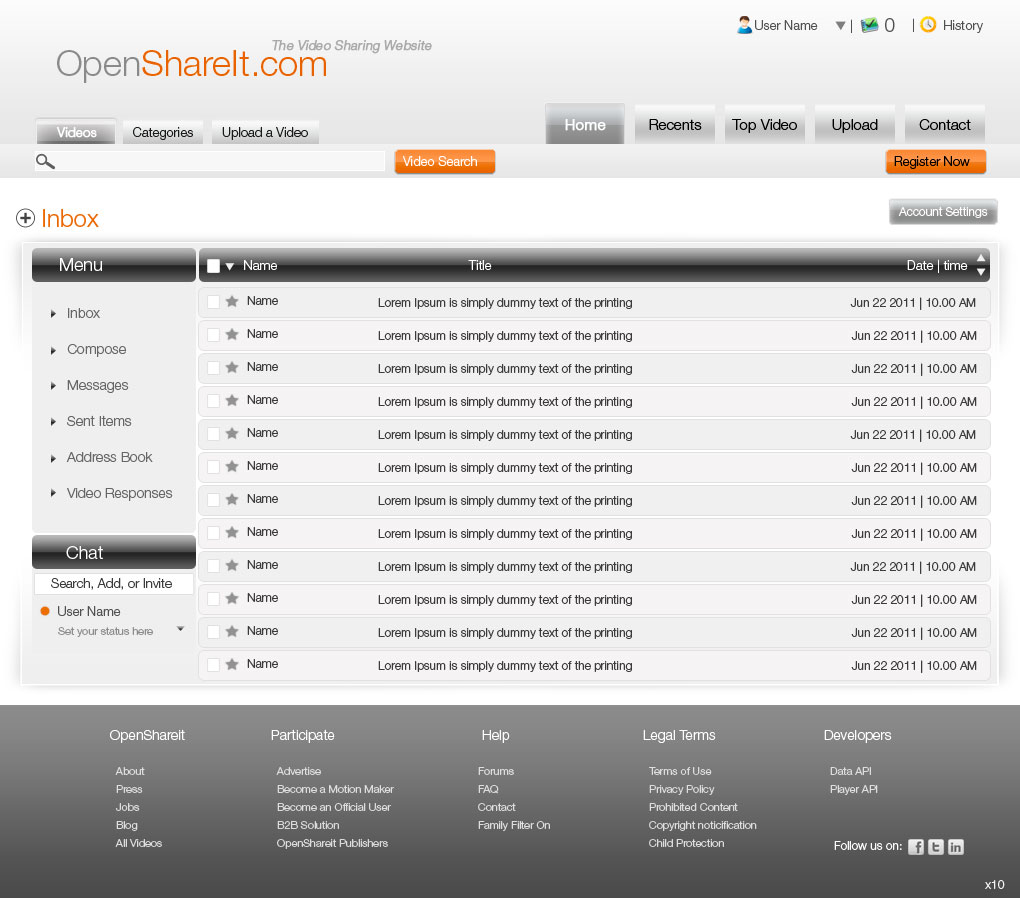Image resolution: width=1020 pixels, height=898 pixels.
Task: Open the LinkedIn follow icon
Action: coord(956,847)
